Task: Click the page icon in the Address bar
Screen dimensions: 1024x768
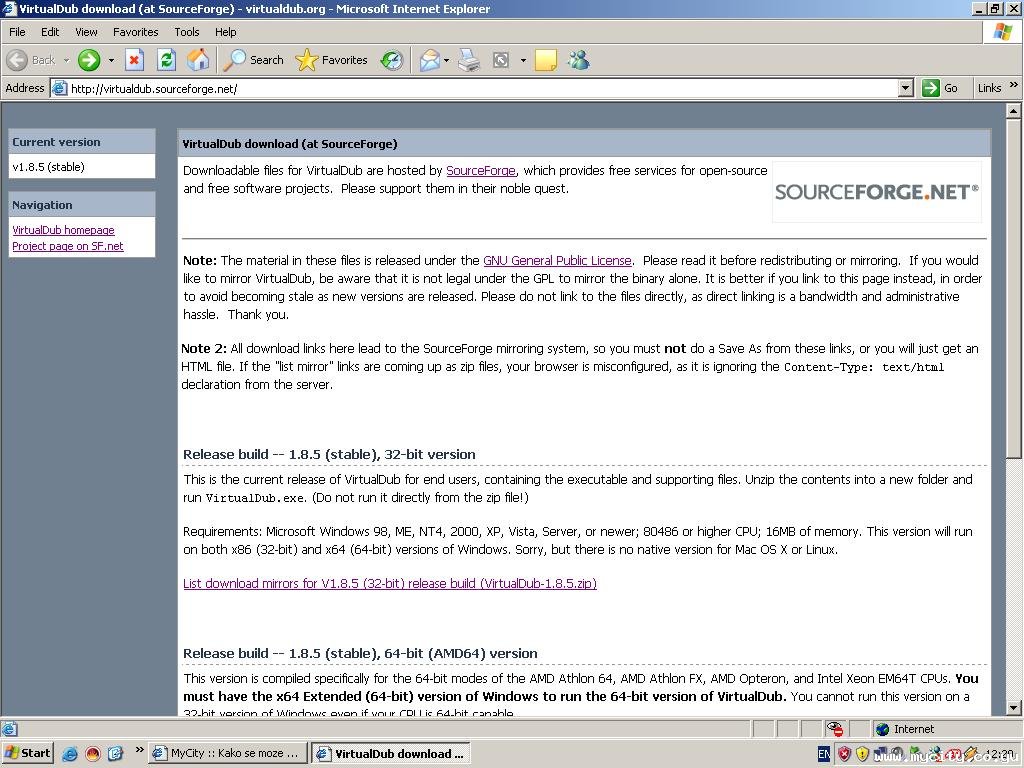Action: 59,88
